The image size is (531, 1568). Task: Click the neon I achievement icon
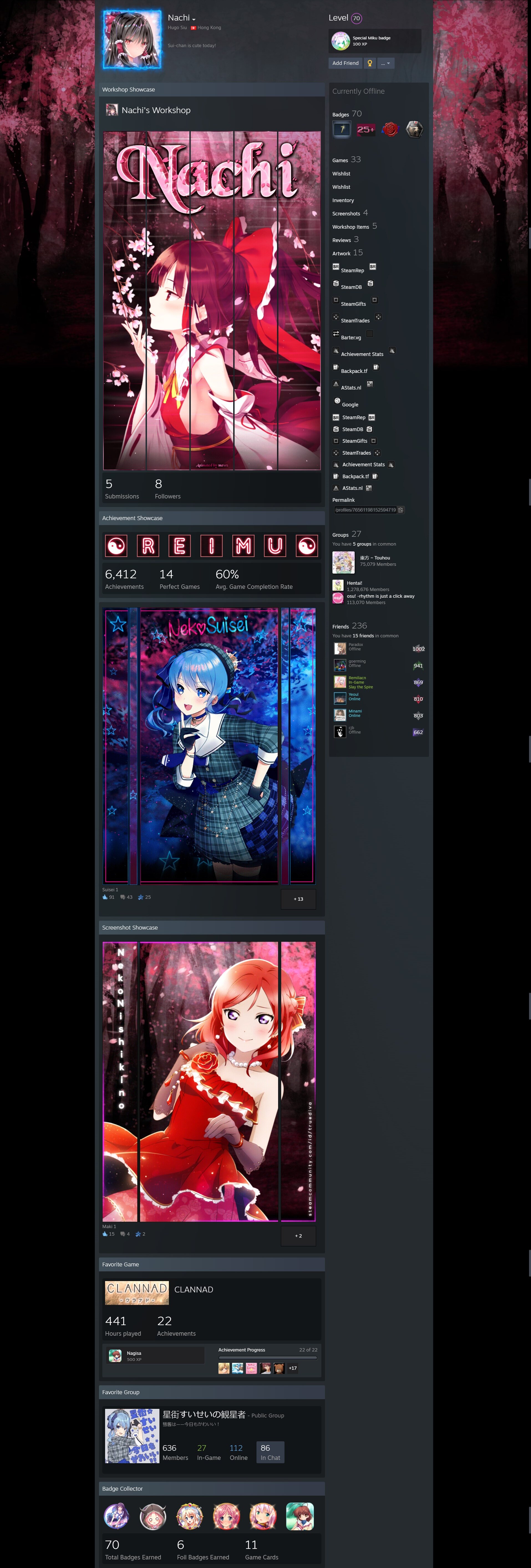(x=211, y=546)
